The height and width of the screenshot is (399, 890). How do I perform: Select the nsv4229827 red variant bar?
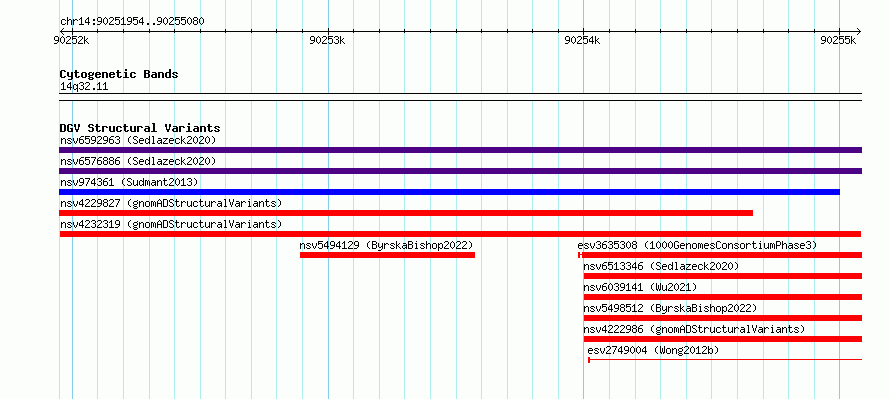point(406,213)
